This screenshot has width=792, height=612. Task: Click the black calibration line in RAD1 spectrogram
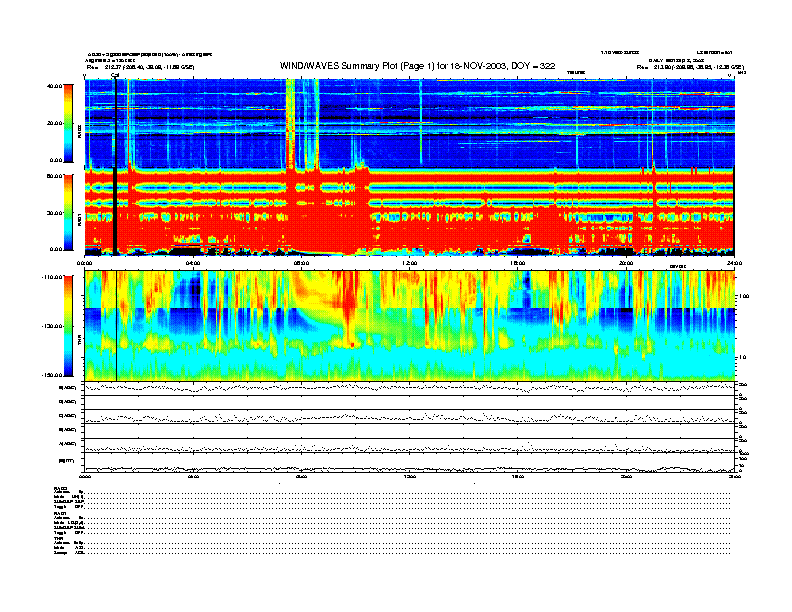pos(115,212)
